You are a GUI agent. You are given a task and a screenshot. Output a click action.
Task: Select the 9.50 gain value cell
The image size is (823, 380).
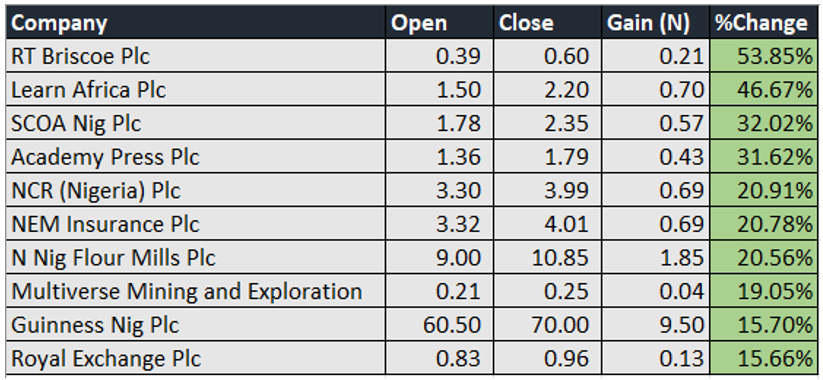click(656, 324)
